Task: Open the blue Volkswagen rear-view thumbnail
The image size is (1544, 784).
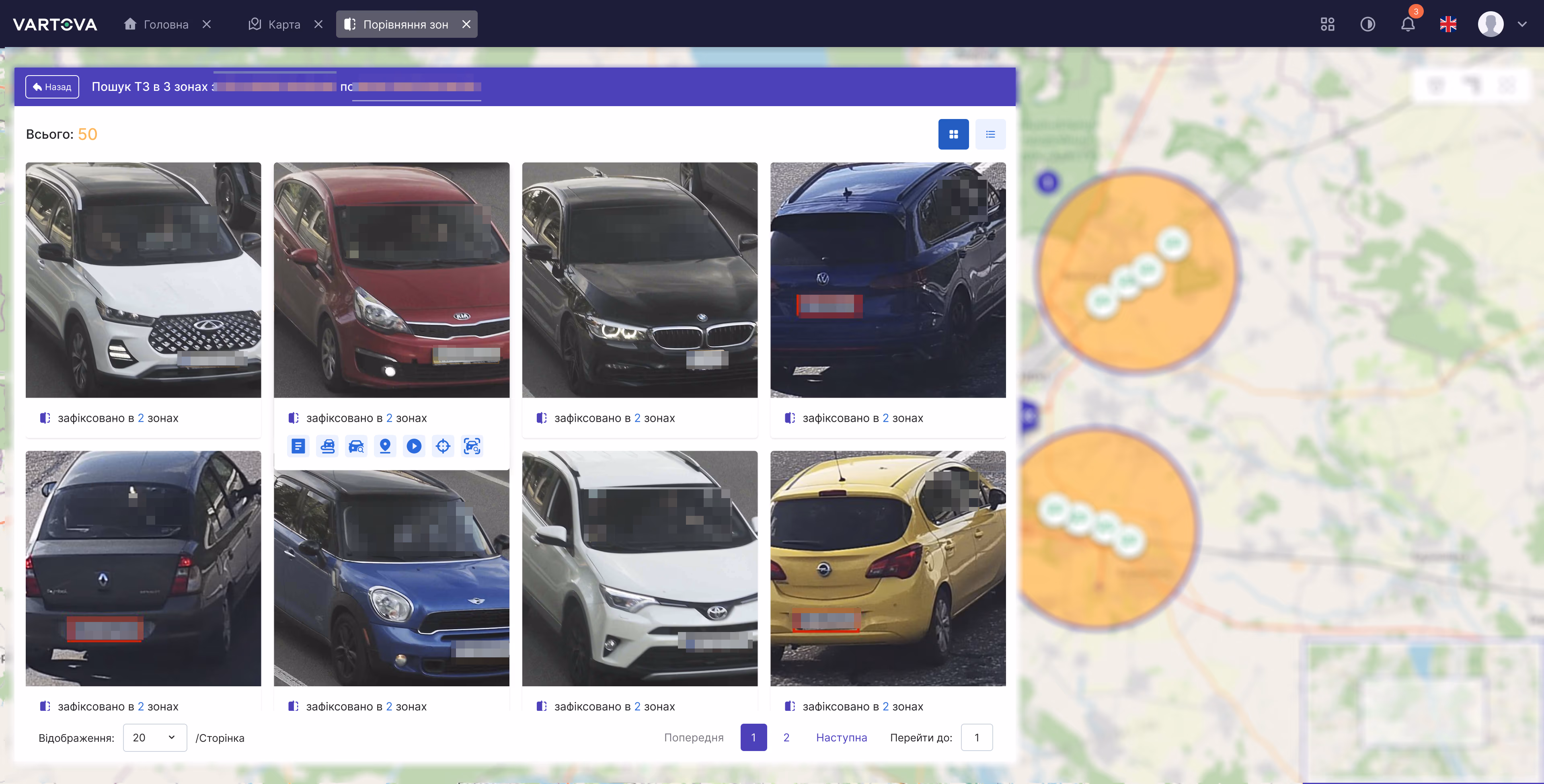Action: (x=888, y=280)
